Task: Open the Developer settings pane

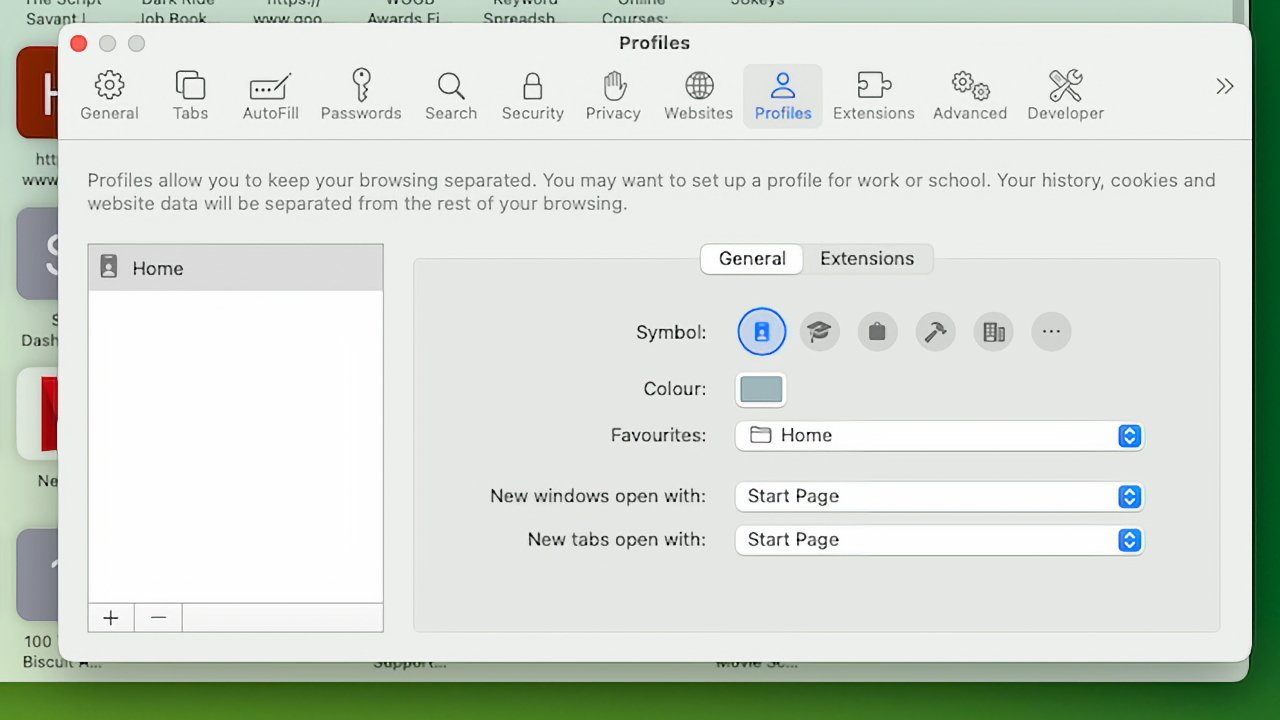Action: (x=1065, y=95)
